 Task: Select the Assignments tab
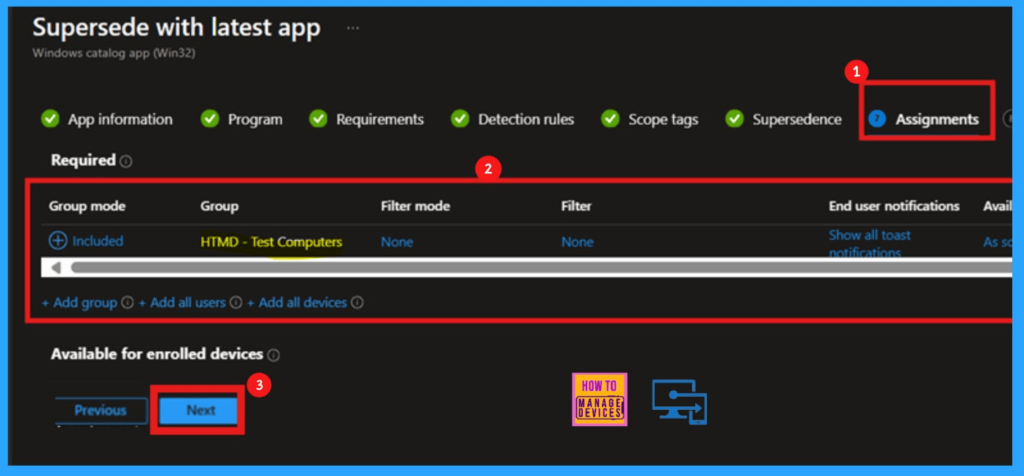(937, 119)
